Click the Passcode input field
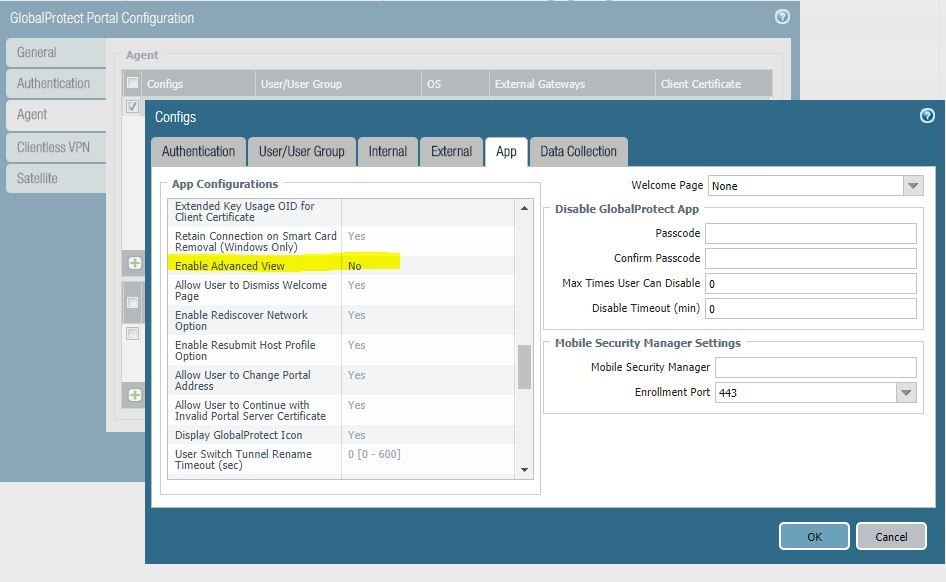This screenshot has height=582, width=946. click(x=810, y=233)
